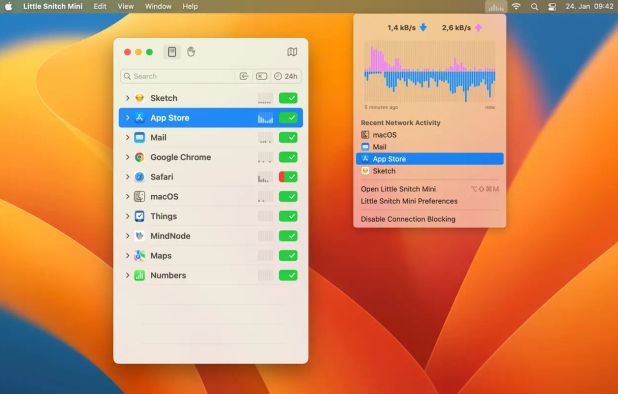Open the View menu
This screenshot has width=618, height=394.
tap(126, 6)
